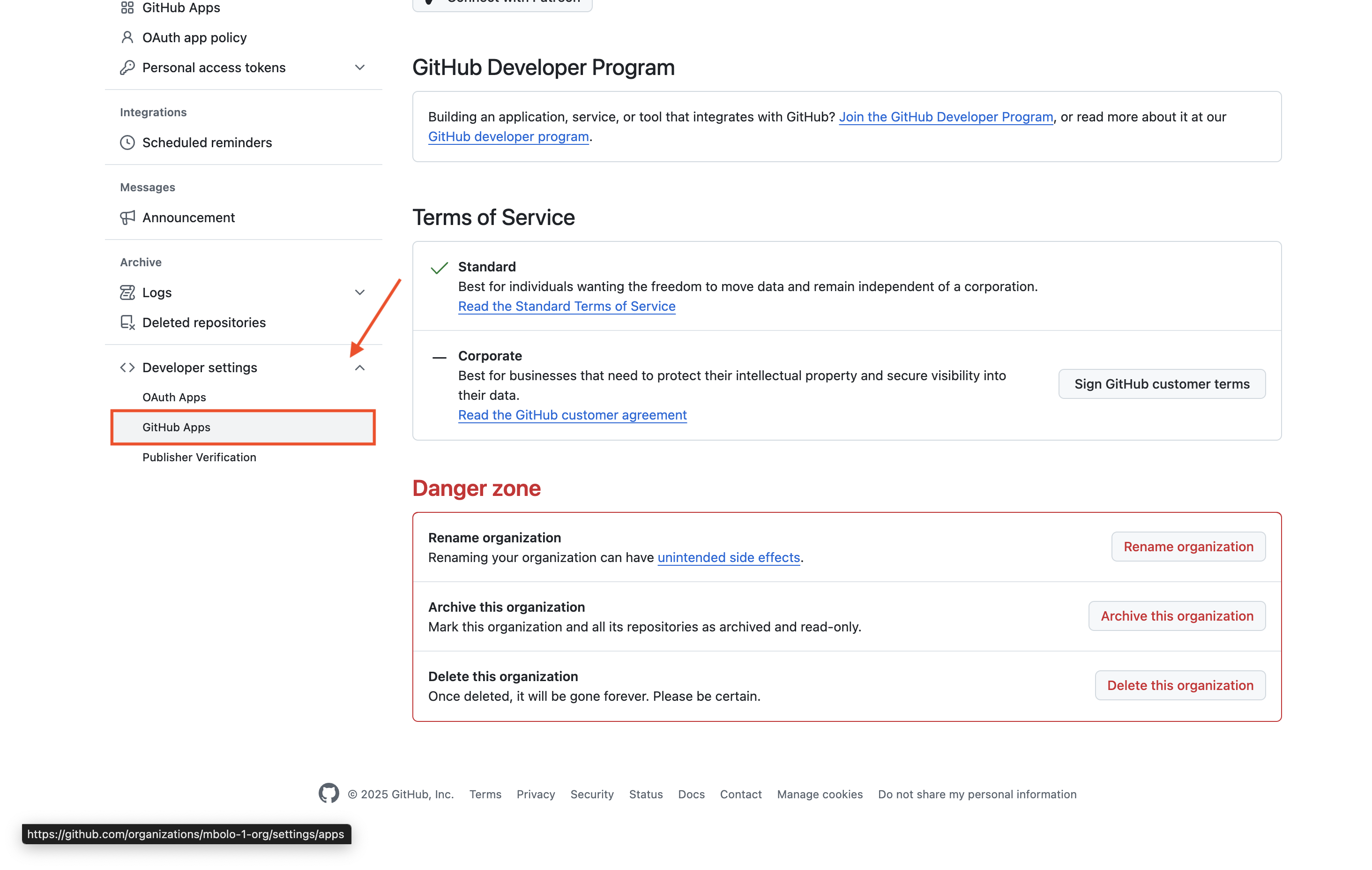Expand the Logs section
Screen dimensions: 1372x870
tap(359, 292)
